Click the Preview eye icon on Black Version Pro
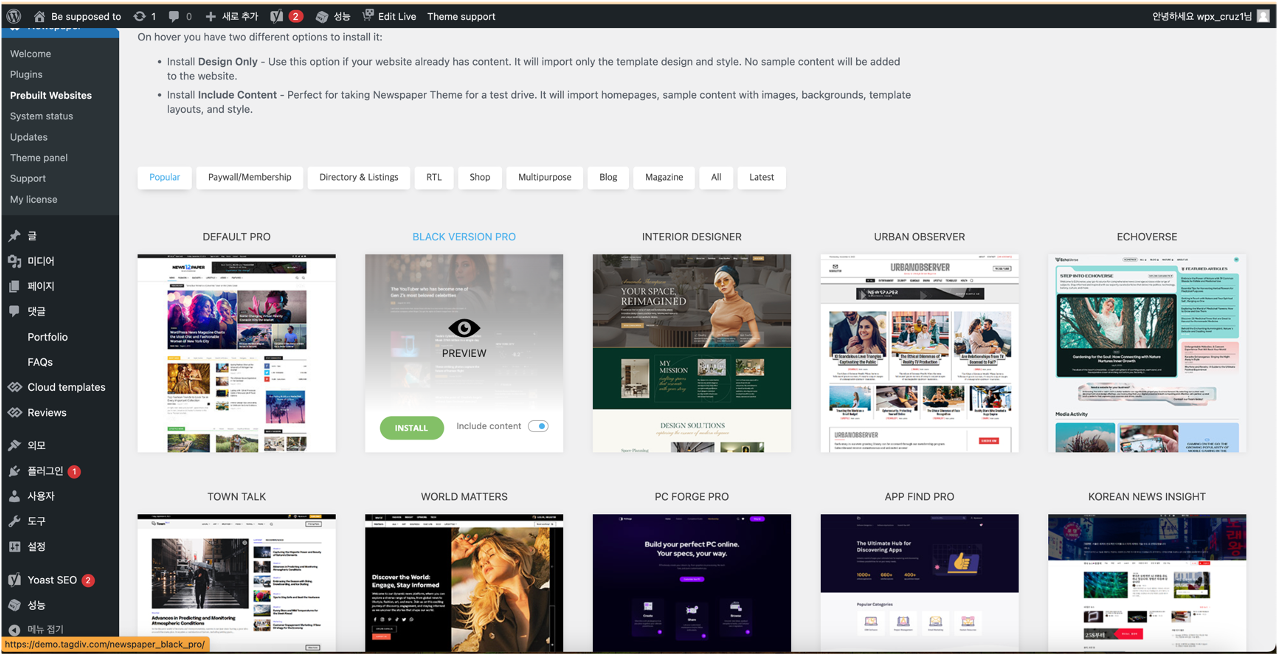Viewport: 1277px width, 654px height. [464, 328]
